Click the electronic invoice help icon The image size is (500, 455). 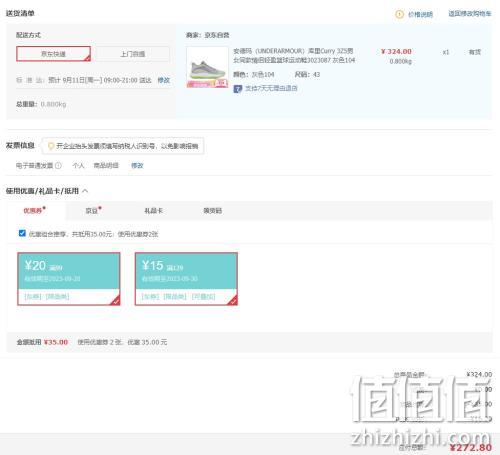pos(58,165)
